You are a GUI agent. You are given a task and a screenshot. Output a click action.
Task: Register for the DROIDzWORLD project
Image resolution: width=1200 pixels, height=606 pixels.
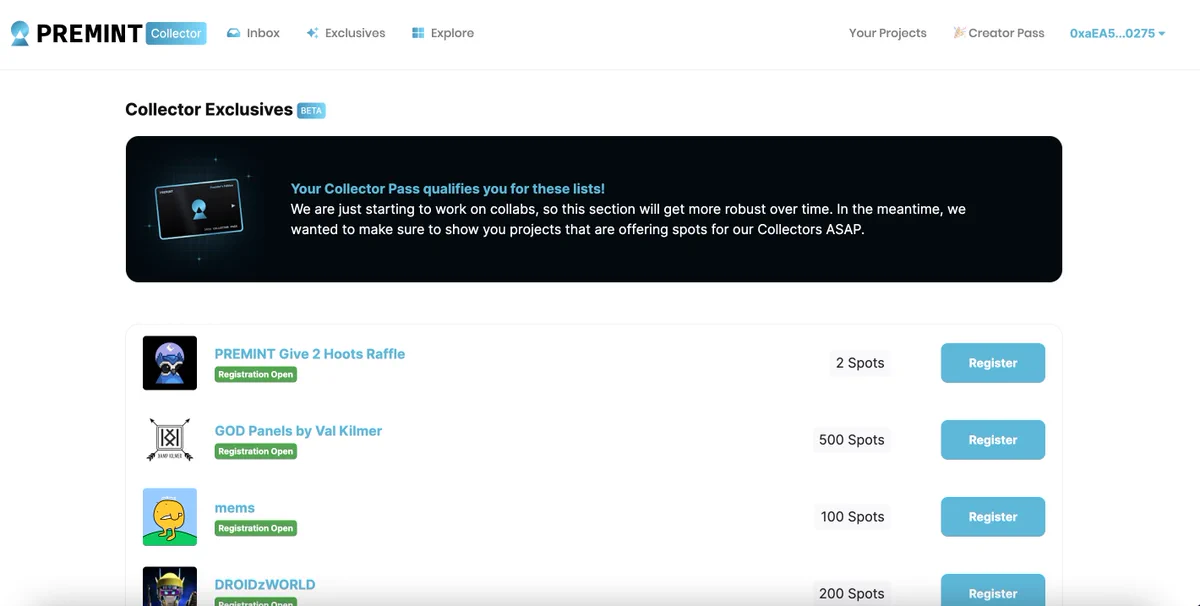coord(993,590)
